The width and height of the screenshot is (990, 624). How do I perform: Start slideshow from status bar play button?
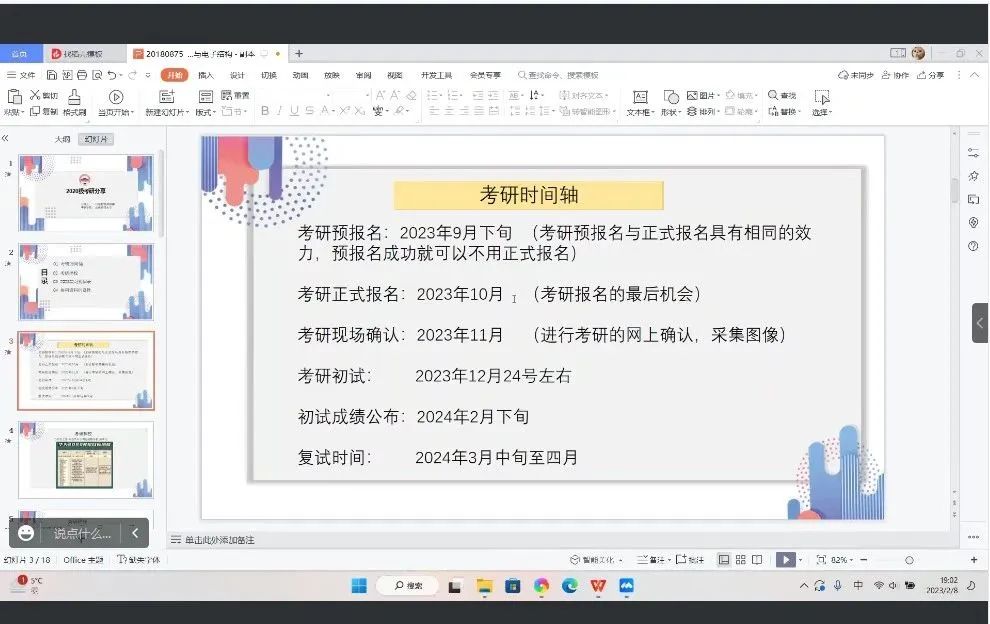click(x=786, y=560)
